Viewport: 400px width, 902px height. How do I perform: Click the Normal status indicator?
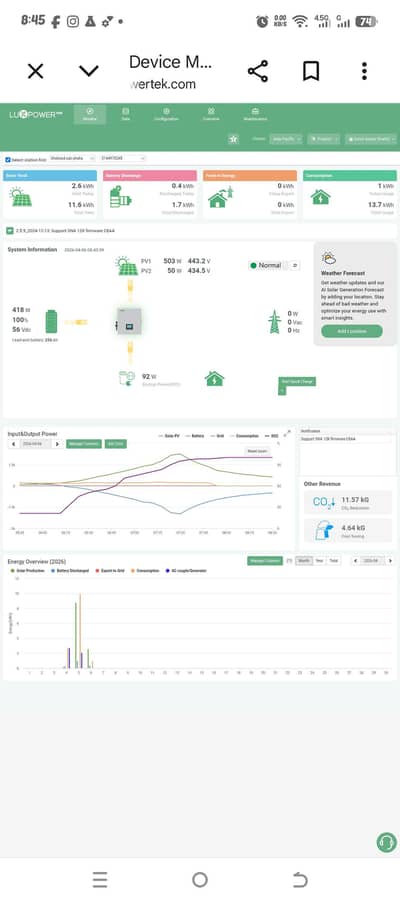265,266
